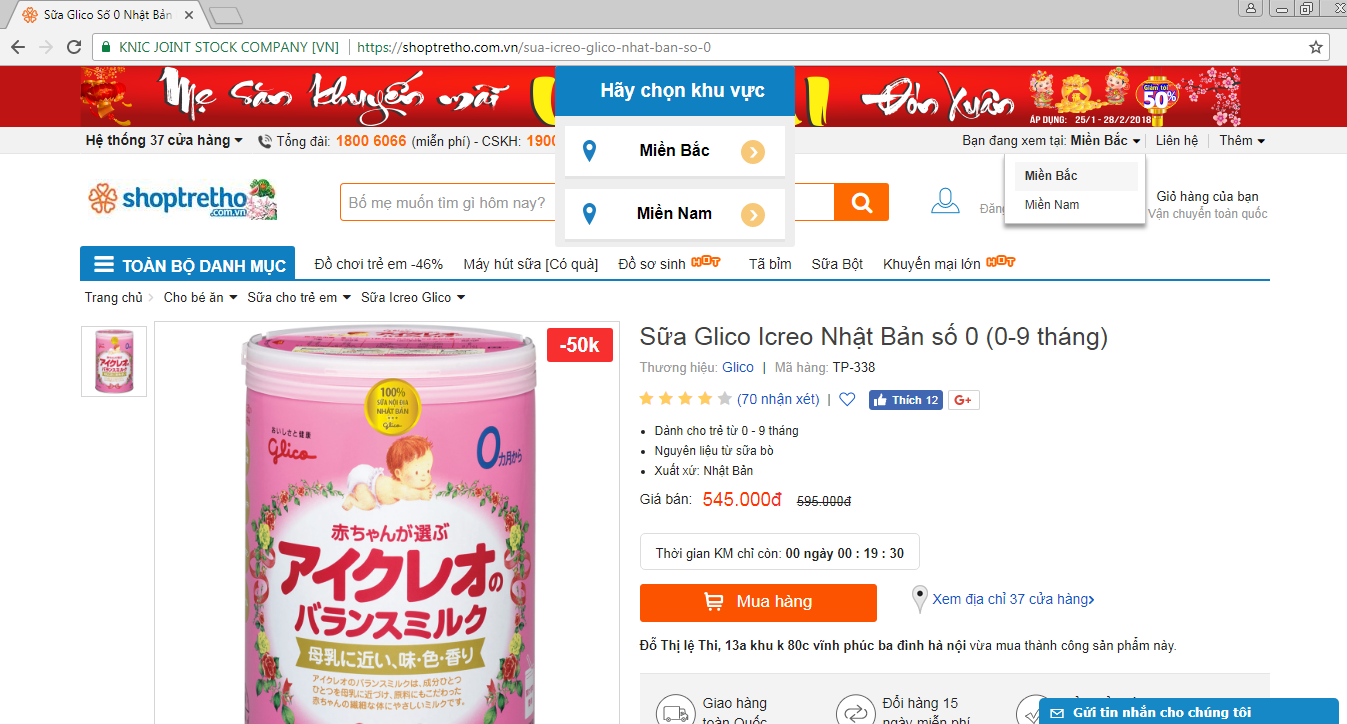Image resolution: width=1347 pixels, height=724 pixels.
Task: Click the Facebook Thích like button
Action: pyautogui.click(x=905, y=400)
